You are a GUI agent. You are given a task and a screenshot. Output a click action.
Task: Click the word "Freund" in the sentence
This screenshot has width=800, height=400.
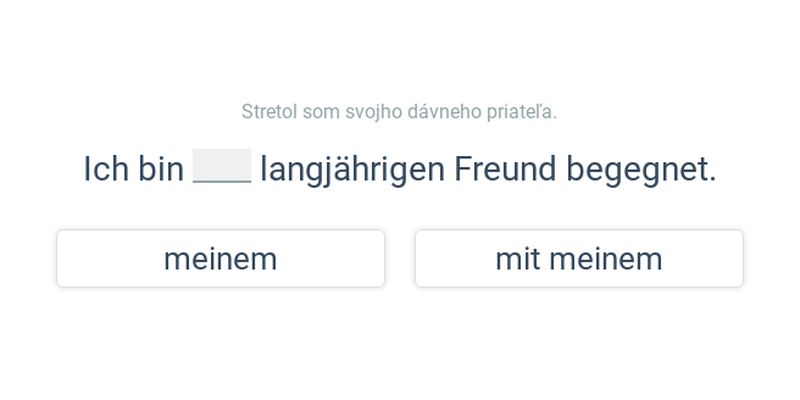click(505, 169)
